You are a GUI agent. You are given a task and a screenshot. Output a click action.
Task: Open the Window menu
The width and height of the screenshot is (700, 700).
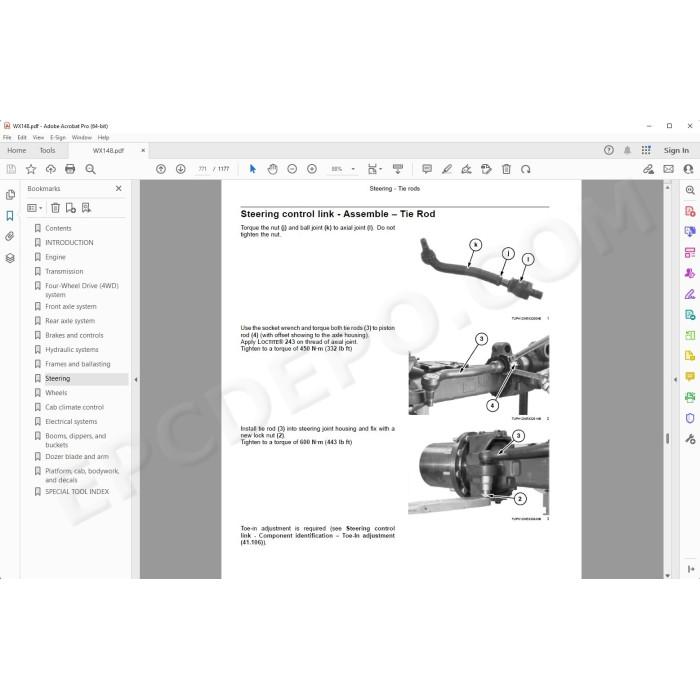[82, 138]
